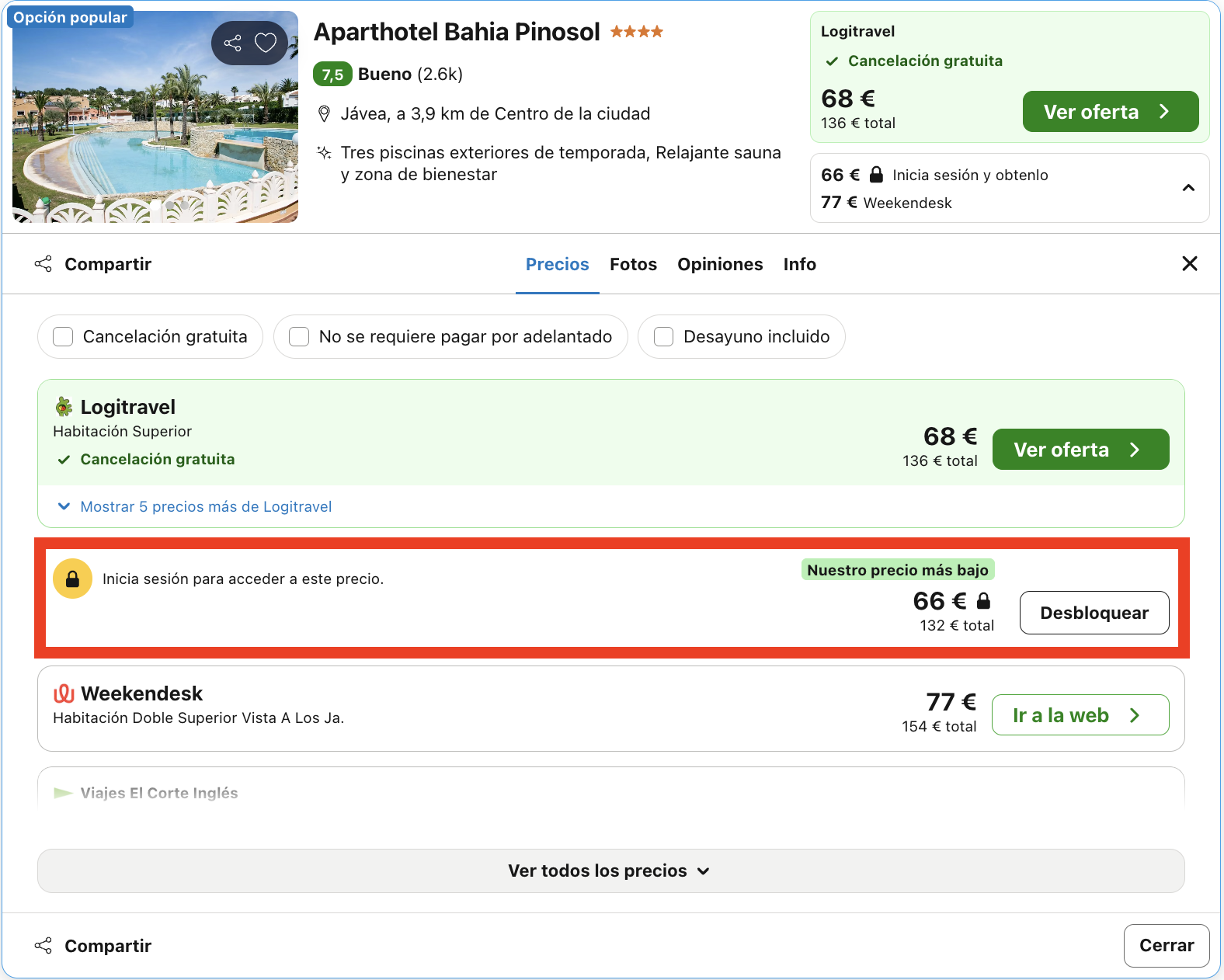The width and height of the screenshot is (1224, 980).
Task: Click the sparkle highlights icon
Action: (x=325, y=152)
